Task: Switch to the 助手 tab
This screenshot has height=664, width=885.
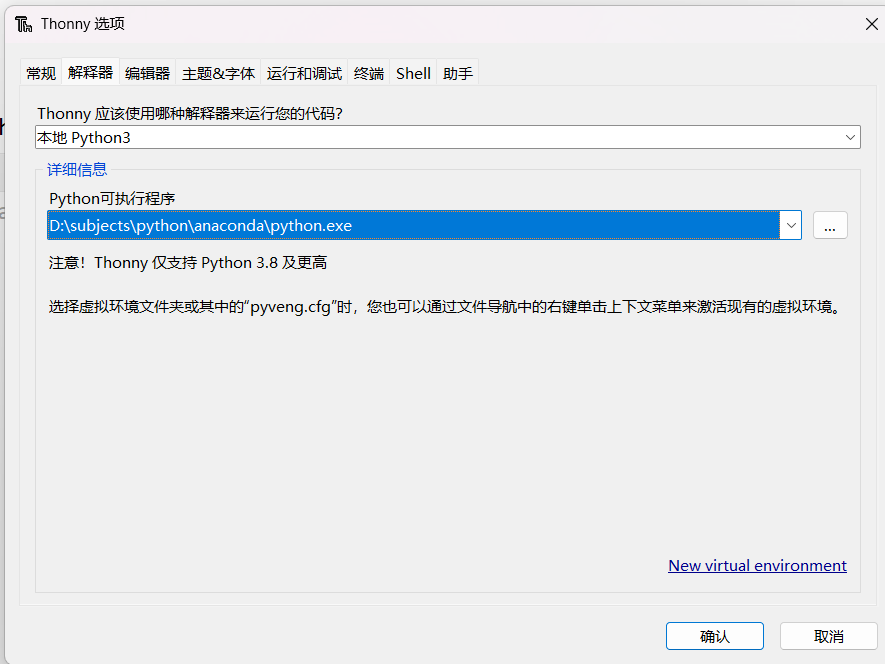Action: tap(458, 73)
